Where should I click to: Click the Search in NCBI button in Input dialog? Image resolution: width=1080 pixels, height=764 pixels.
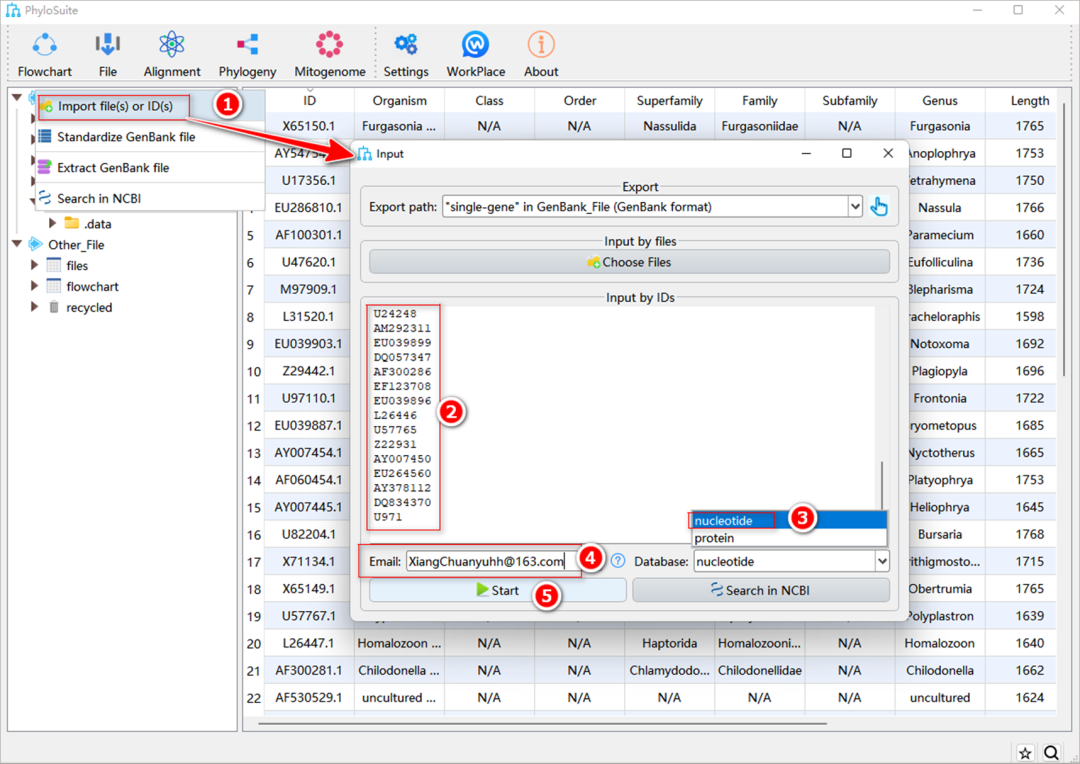point(760,590)
